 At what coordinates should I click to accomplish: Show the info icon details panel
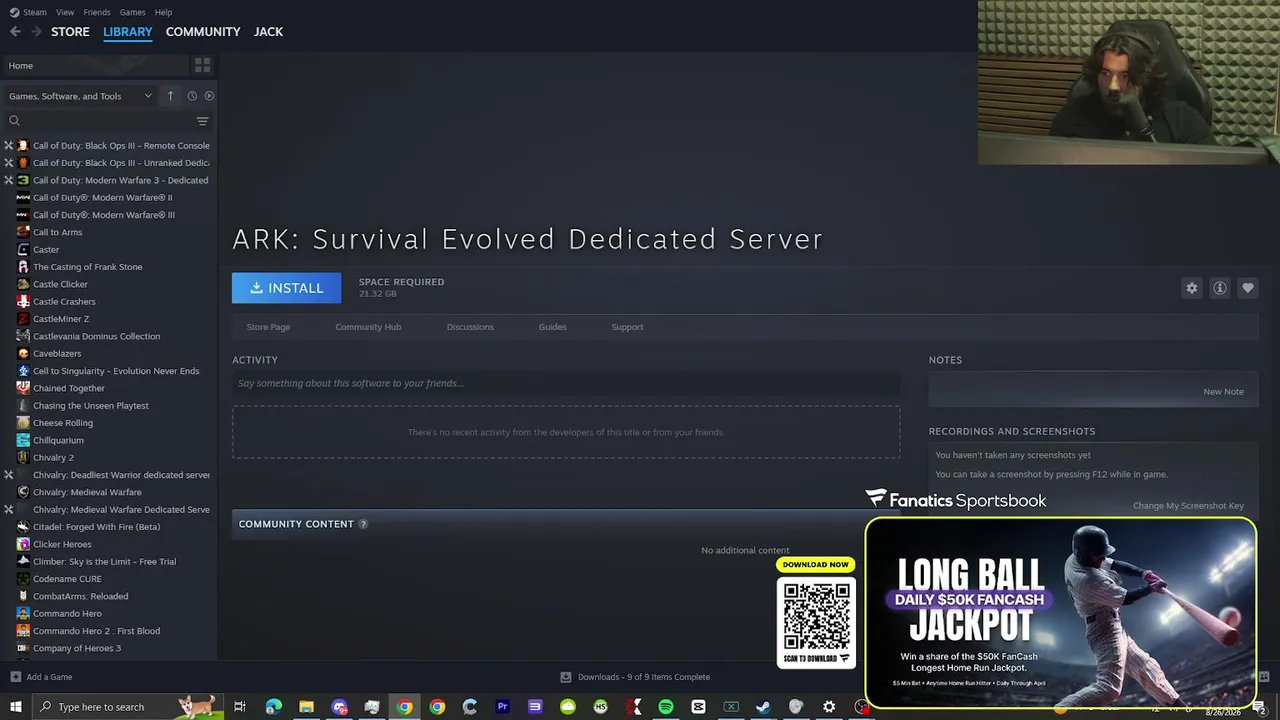(x=1220, y=288)
